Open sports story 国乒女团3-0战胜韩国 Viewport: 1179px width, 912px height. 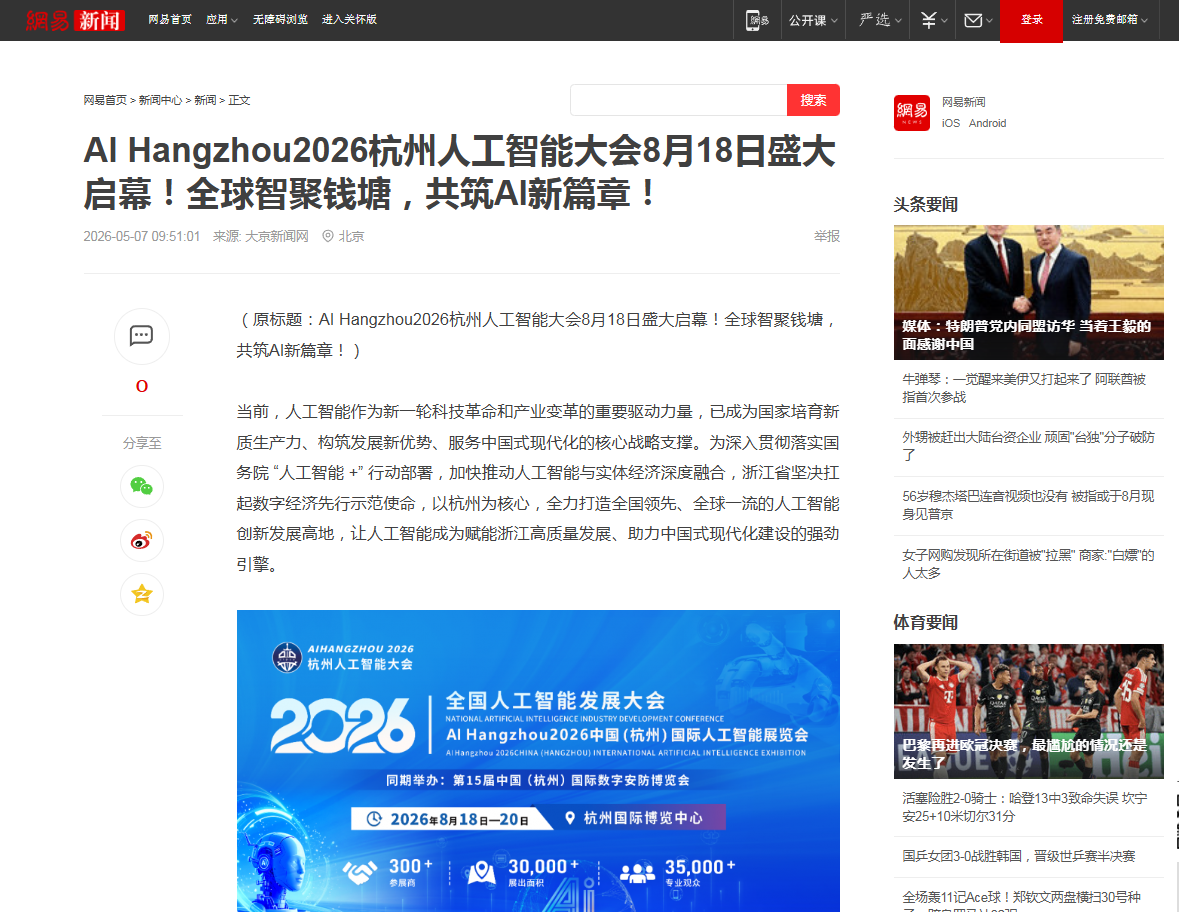(x=1018, y=856)
